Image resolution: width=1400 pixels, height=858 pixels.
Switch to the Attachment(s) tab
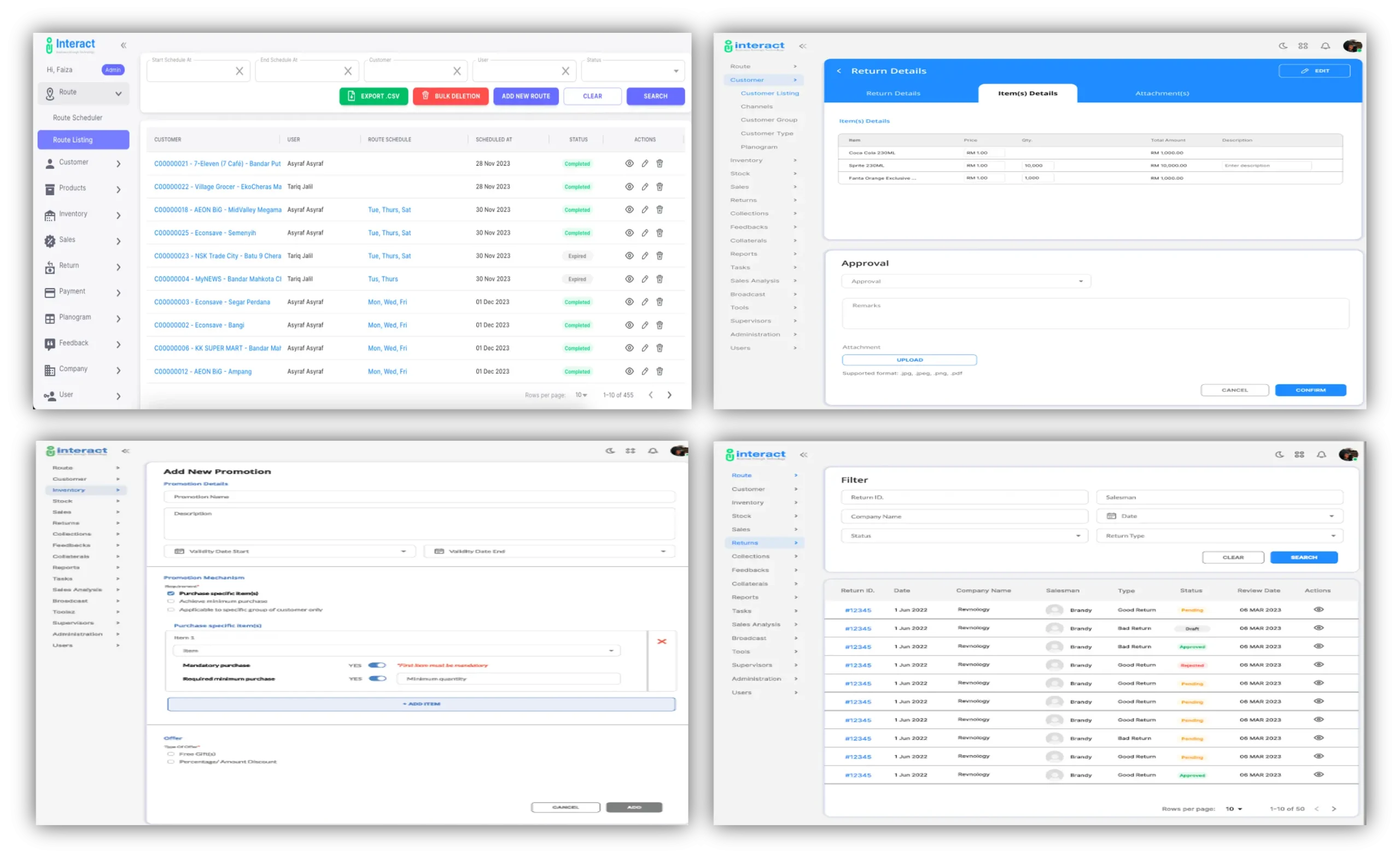[1162, 93]
